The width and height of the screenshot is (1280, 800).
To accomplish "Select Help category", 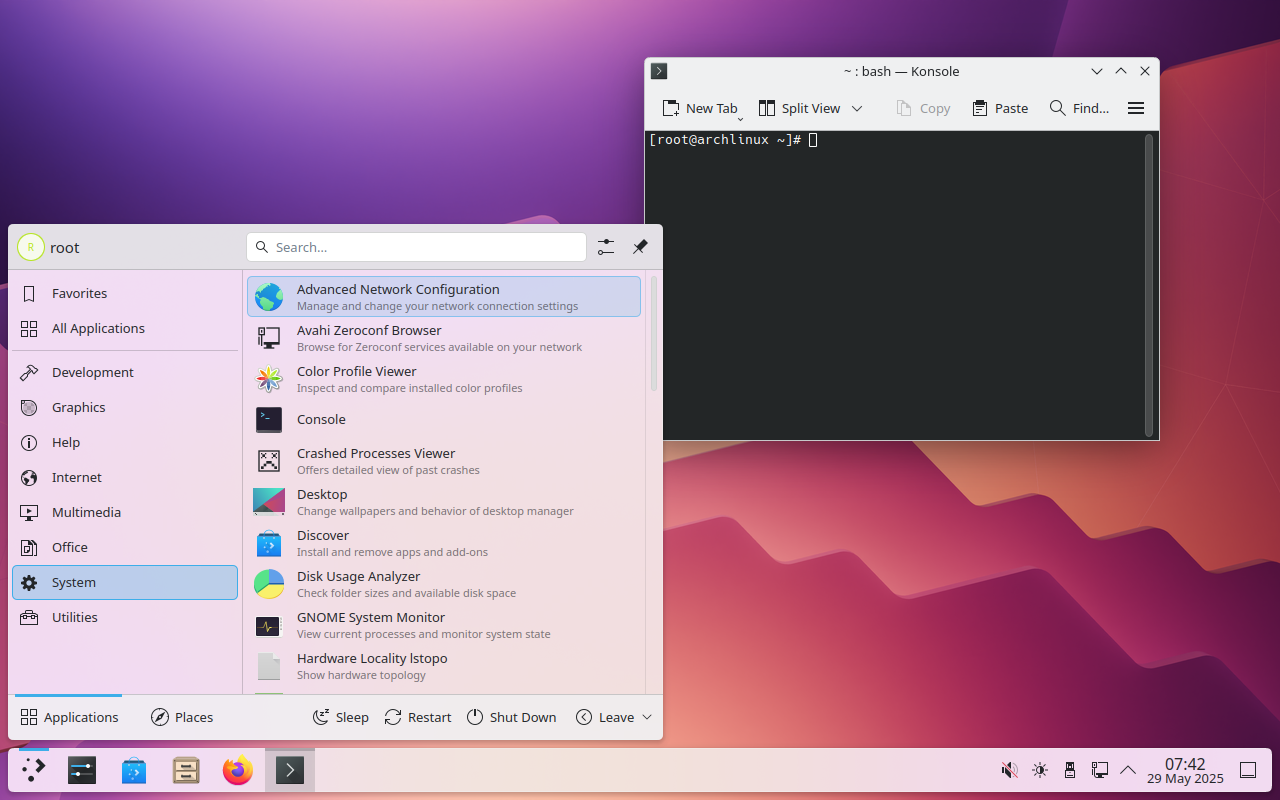I will click(x=125, y=442).
